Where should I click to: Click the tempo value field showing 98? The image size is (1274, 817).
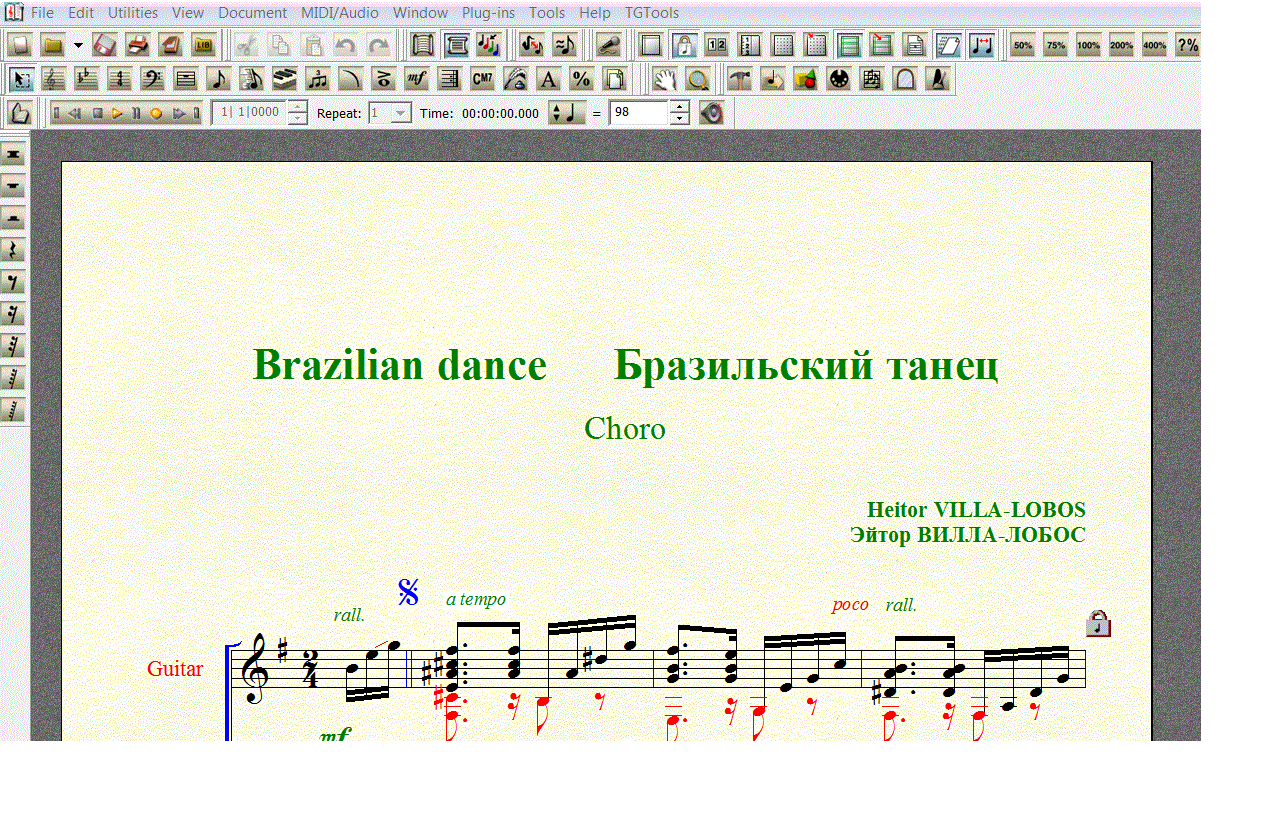click(639, 113)
